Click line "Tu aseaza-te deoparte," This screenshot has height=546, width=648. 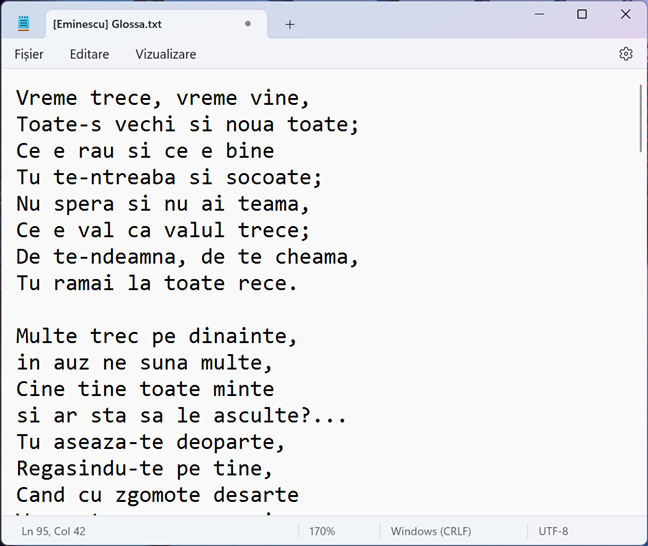pos(150,442)
